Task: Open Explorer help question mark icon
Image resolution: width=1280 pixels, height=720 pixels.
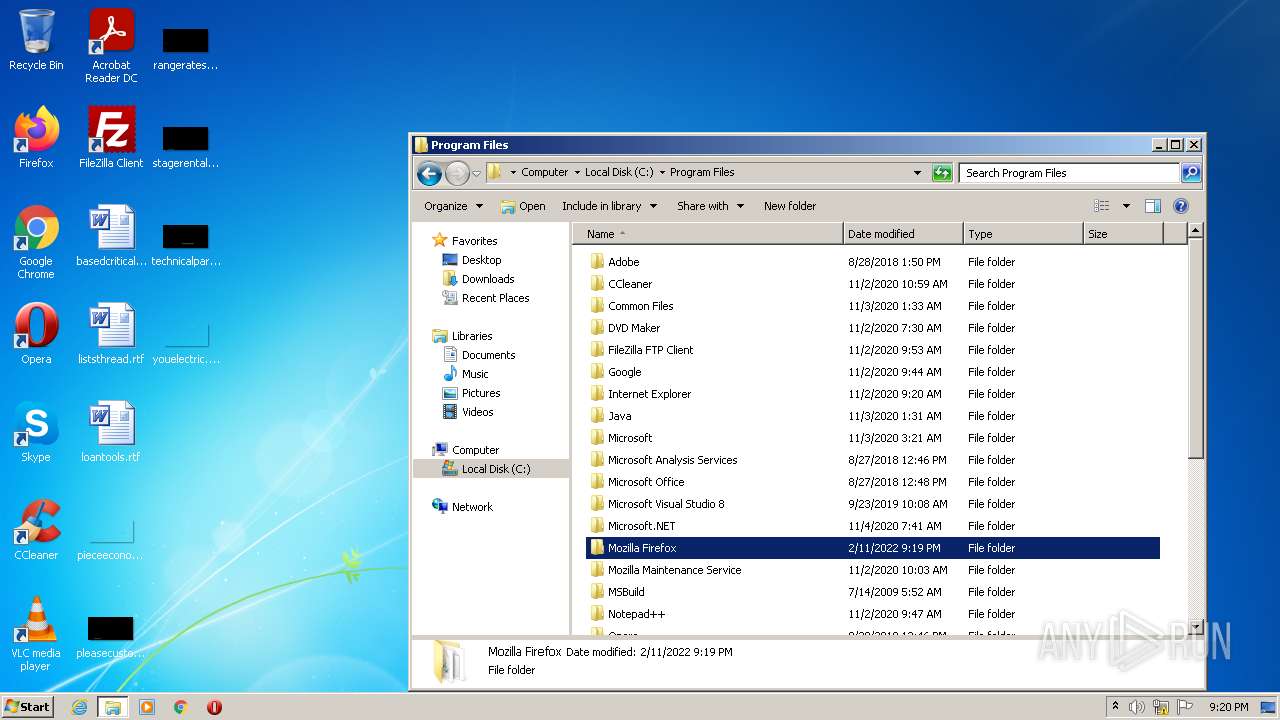Action: (x=1180, y=206)
